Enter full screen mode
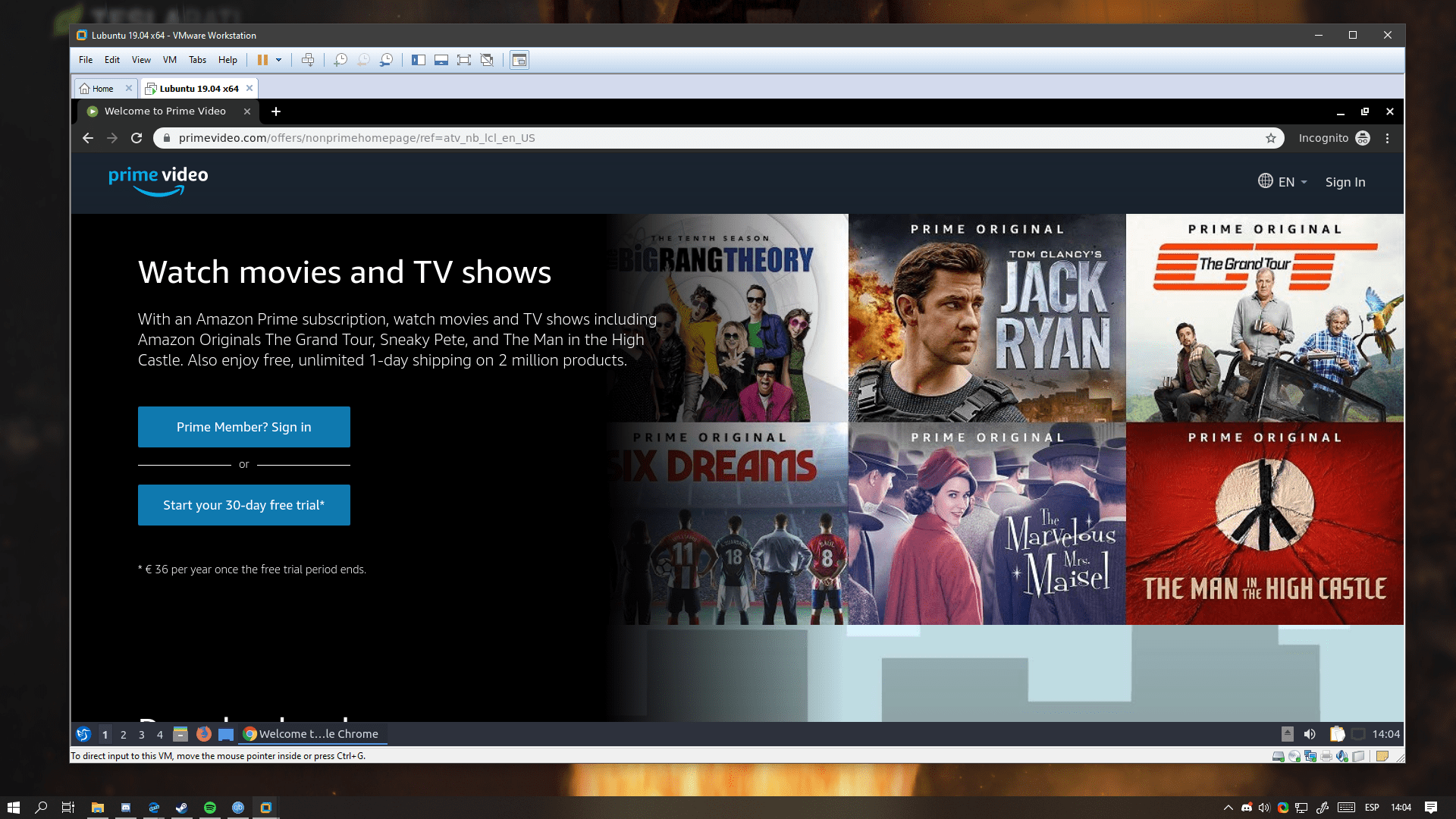1456x819 pixels. pyautogui.click(x=464, y=60)
